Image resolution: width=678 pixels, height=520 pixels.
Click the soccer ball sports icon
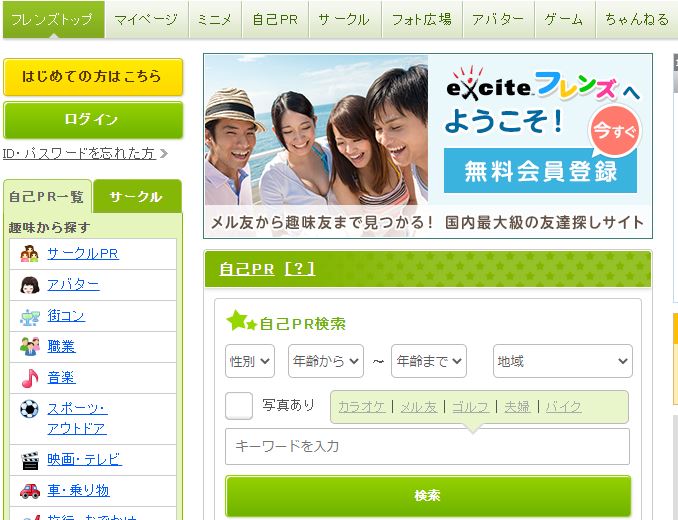coord(30,409)
